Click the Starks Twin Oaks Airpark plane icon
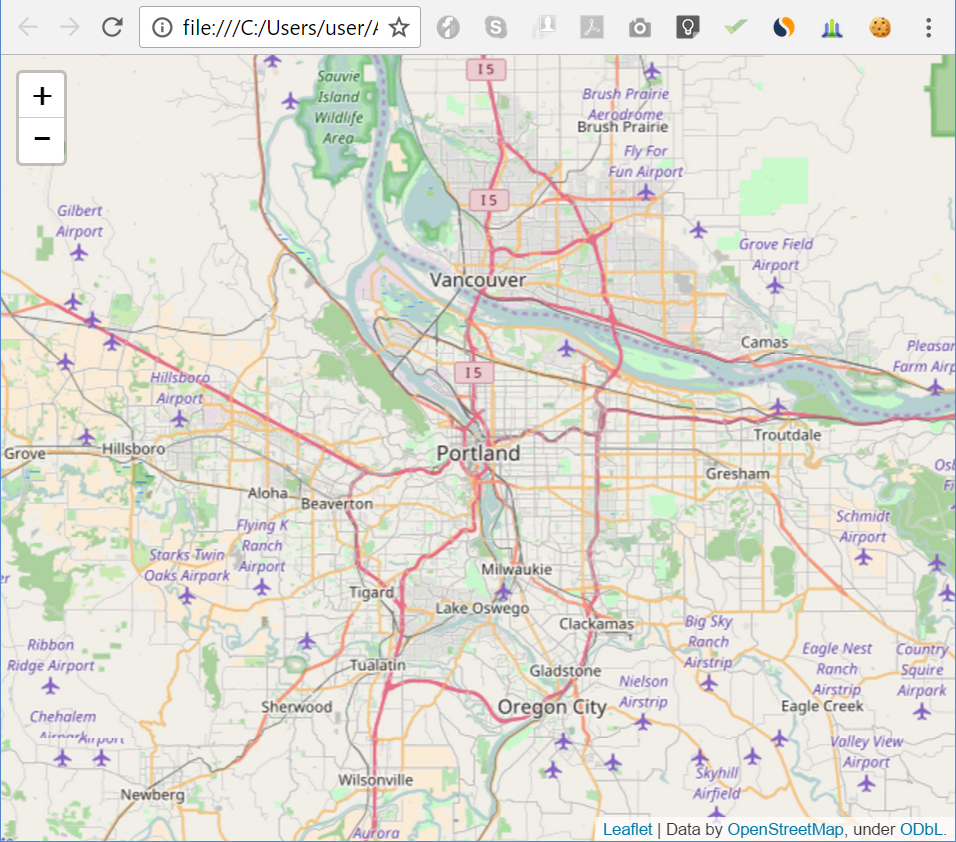The image size is (956, 842). pos(187,595)
